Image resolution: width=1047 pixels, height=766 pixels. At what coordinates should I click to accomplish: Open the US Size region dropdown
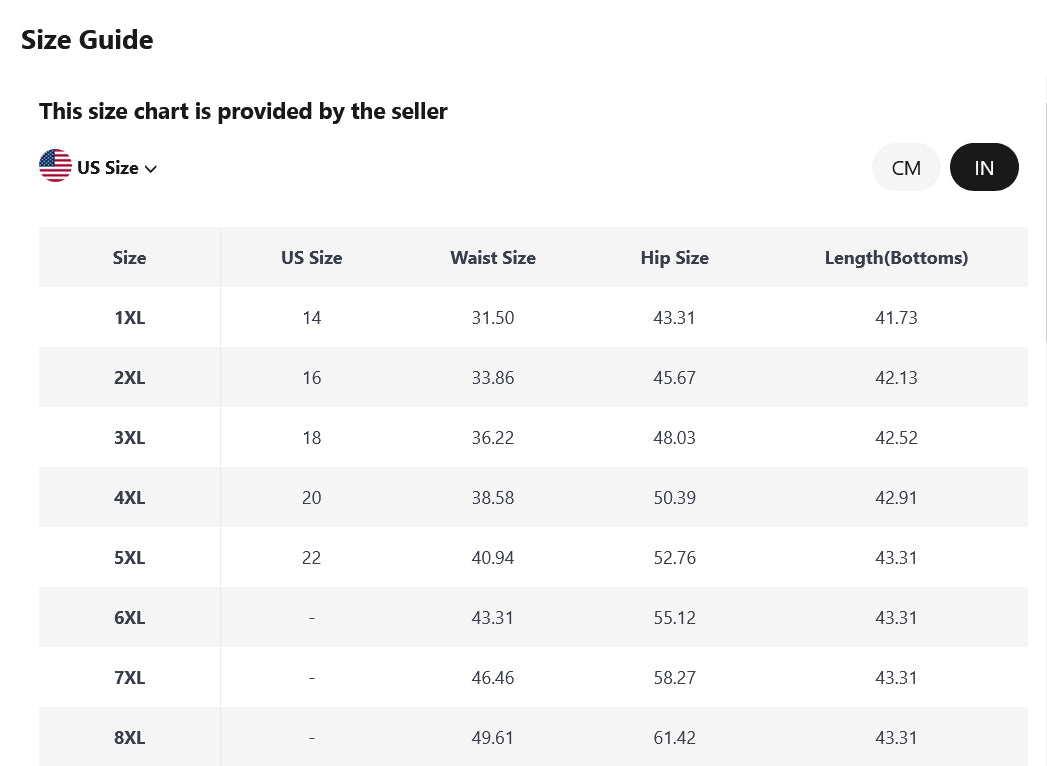(x=98, y=166)
